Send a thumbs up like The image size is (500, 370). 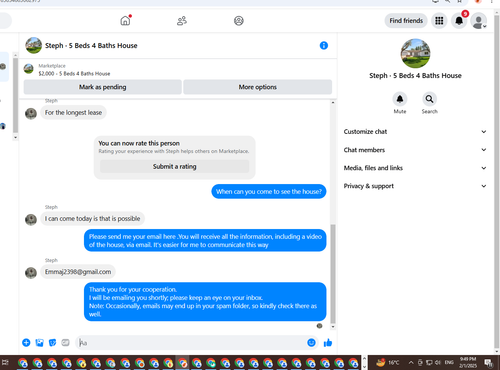pos(328,343)
